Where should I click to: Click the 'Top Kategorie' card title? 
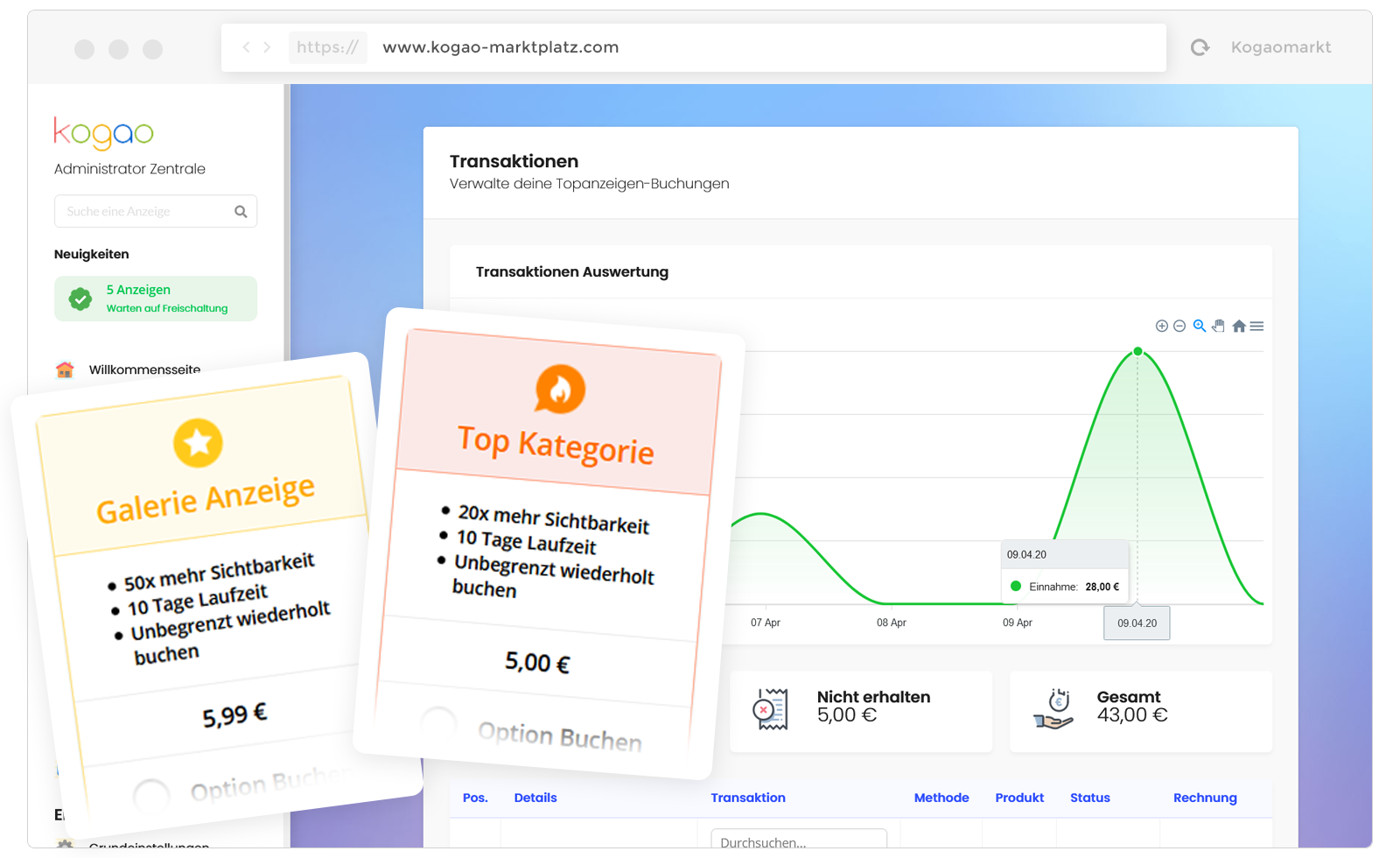coord(556,445)
